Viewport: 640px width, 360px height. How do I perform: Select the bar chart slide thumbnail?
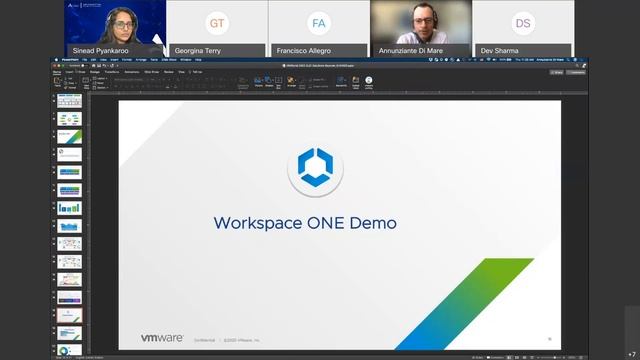[x=69, y=208]
